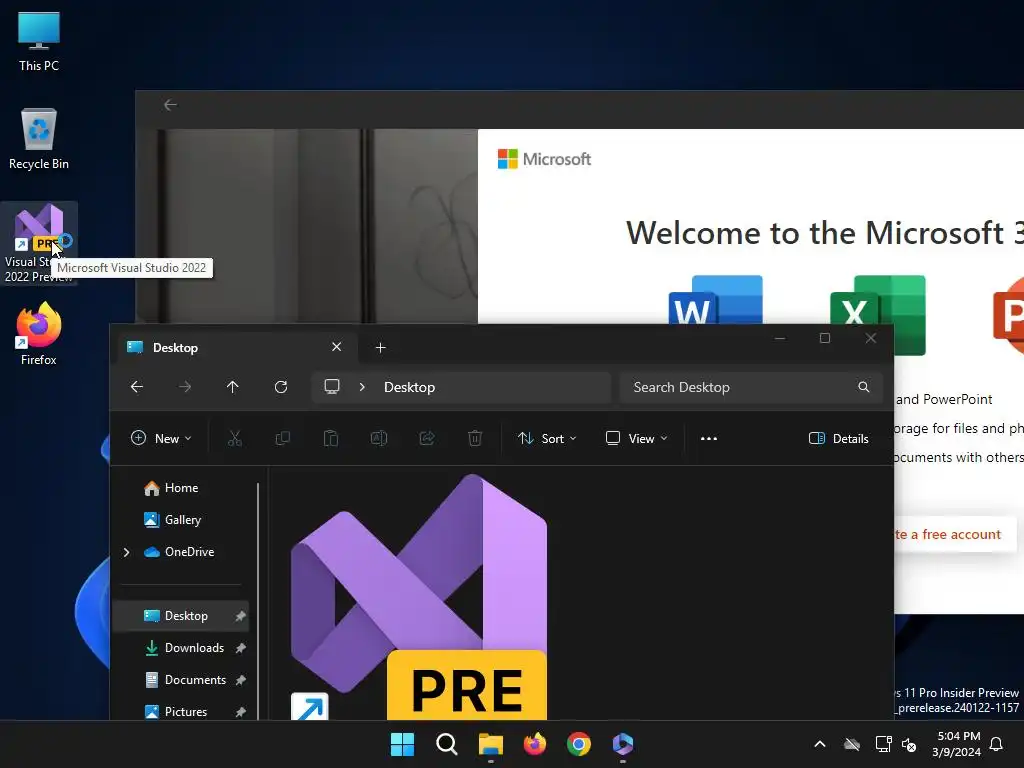Click OneDrive cloud tray icon
Viewport: 1024px width, 768px height.
852,744
